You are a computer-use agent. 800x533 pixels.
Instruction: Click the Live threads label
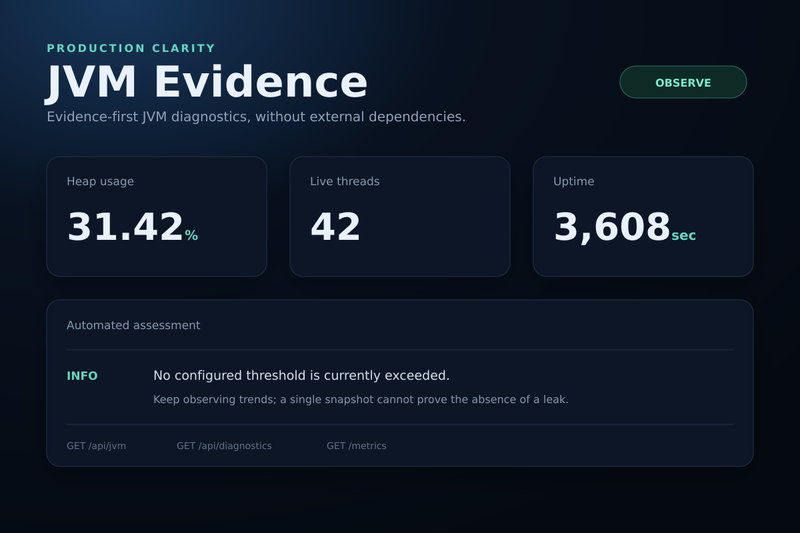(345, 182)
